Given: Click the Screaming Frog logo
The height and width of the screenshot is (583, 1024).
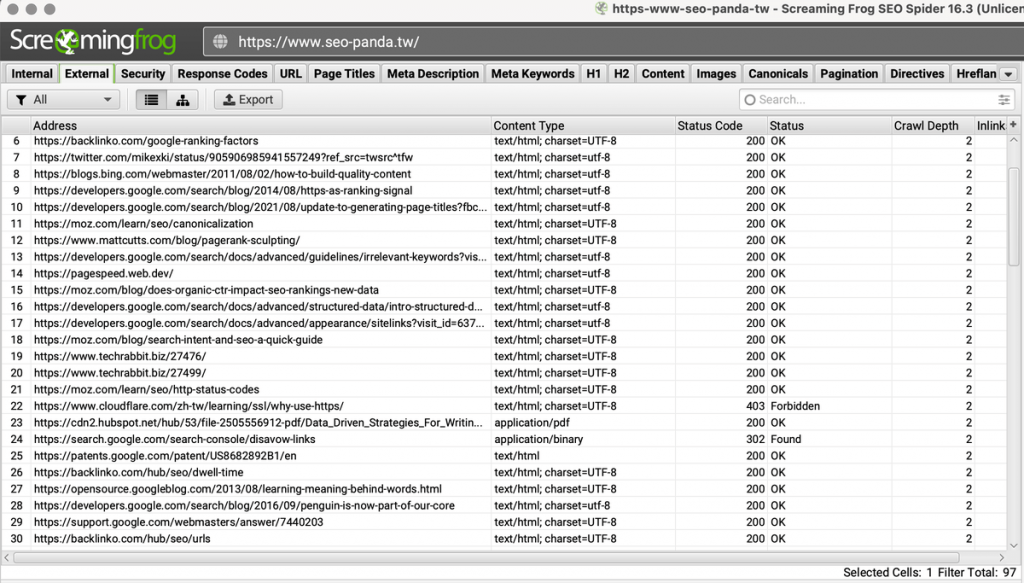Looking at the screenshot, I should coord(93,41).
